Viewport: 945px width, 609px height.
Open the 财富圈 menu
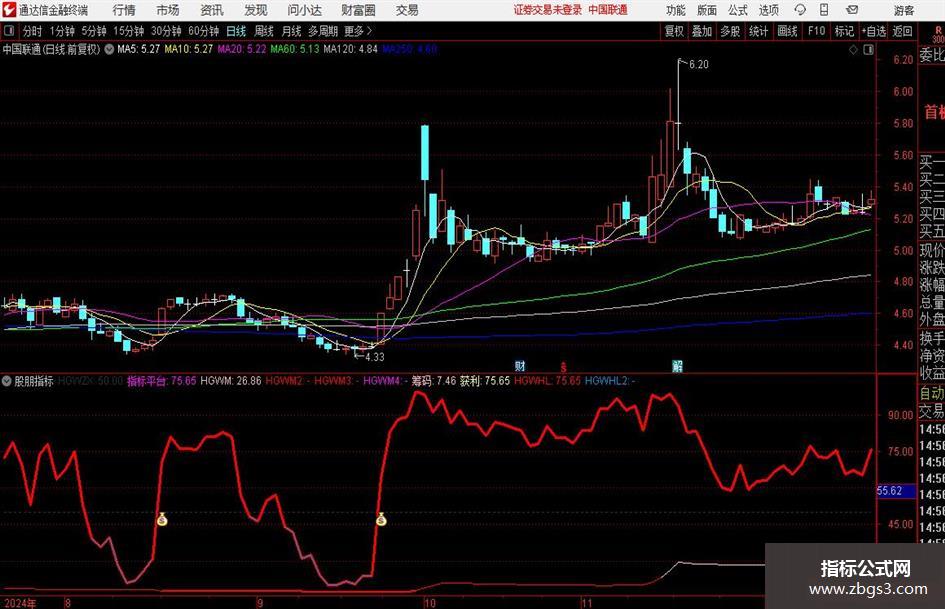coord(358,10)
